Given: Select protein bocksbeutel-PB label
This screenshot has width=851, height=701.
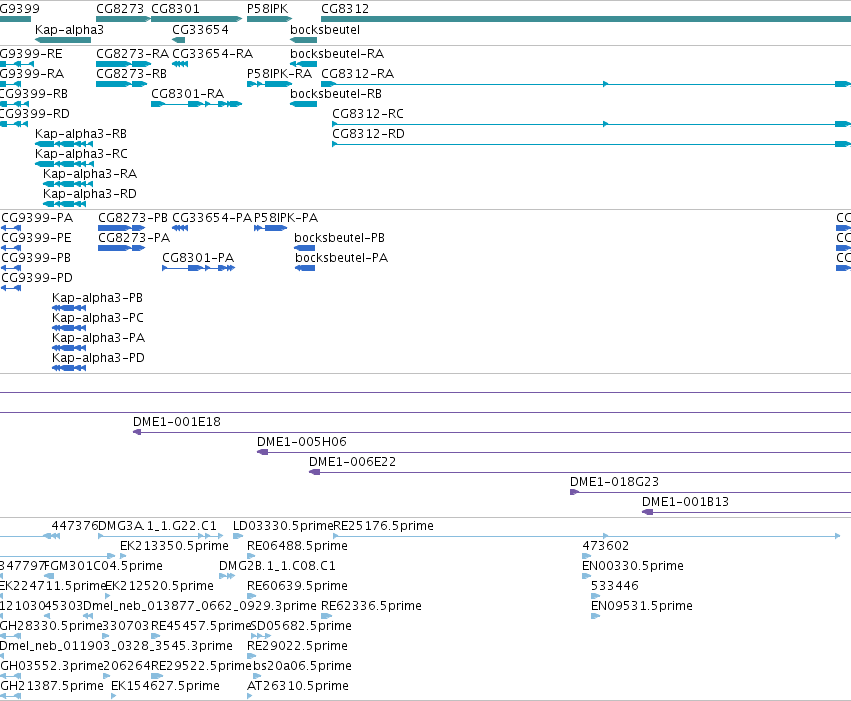Looking at the screenshot, I should (x=340, y=238).
